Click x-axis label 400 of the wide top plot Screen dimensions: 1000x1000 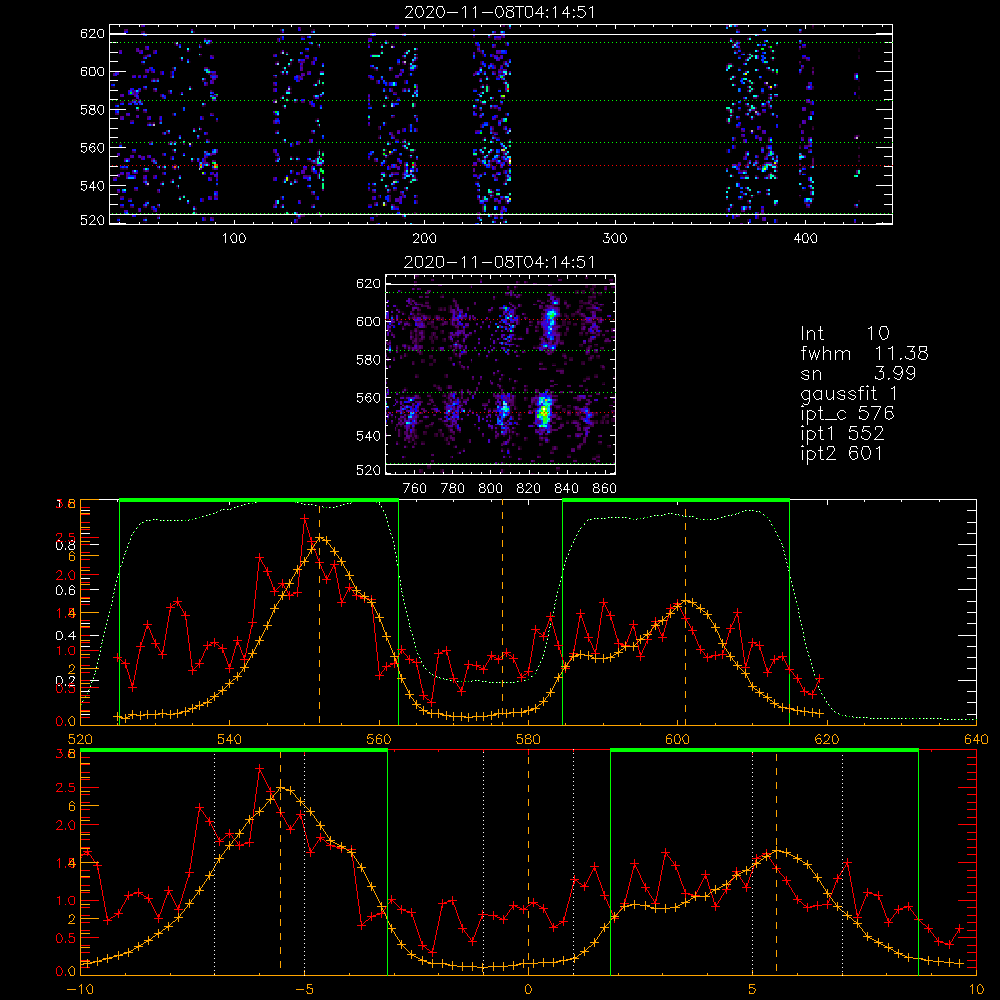pyautogui.click(x=805, y=239)
